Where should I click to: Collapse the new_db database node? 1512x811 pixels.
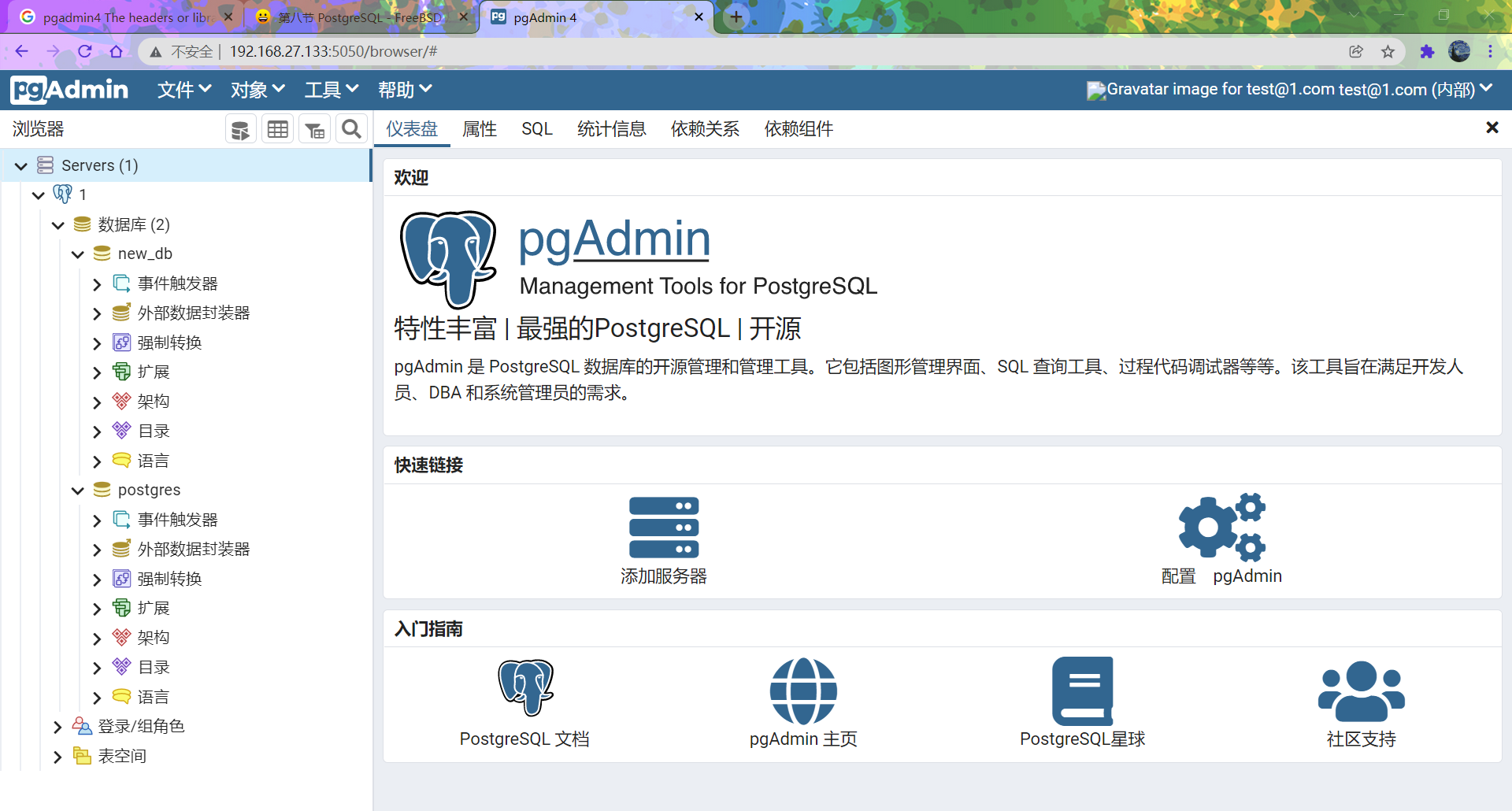pyautogui.click(x=77, y=254)
